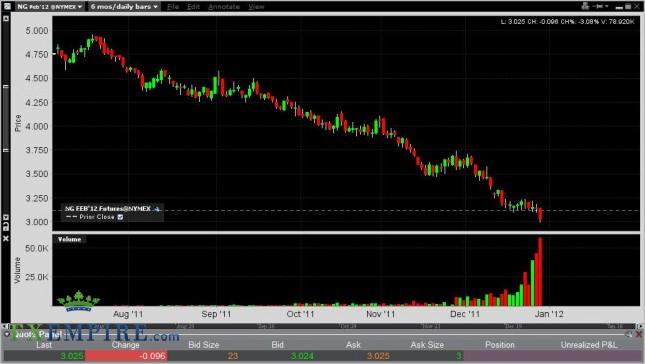
Task: Click the Nov '11 date axis label
Action: tap(381, 314)
